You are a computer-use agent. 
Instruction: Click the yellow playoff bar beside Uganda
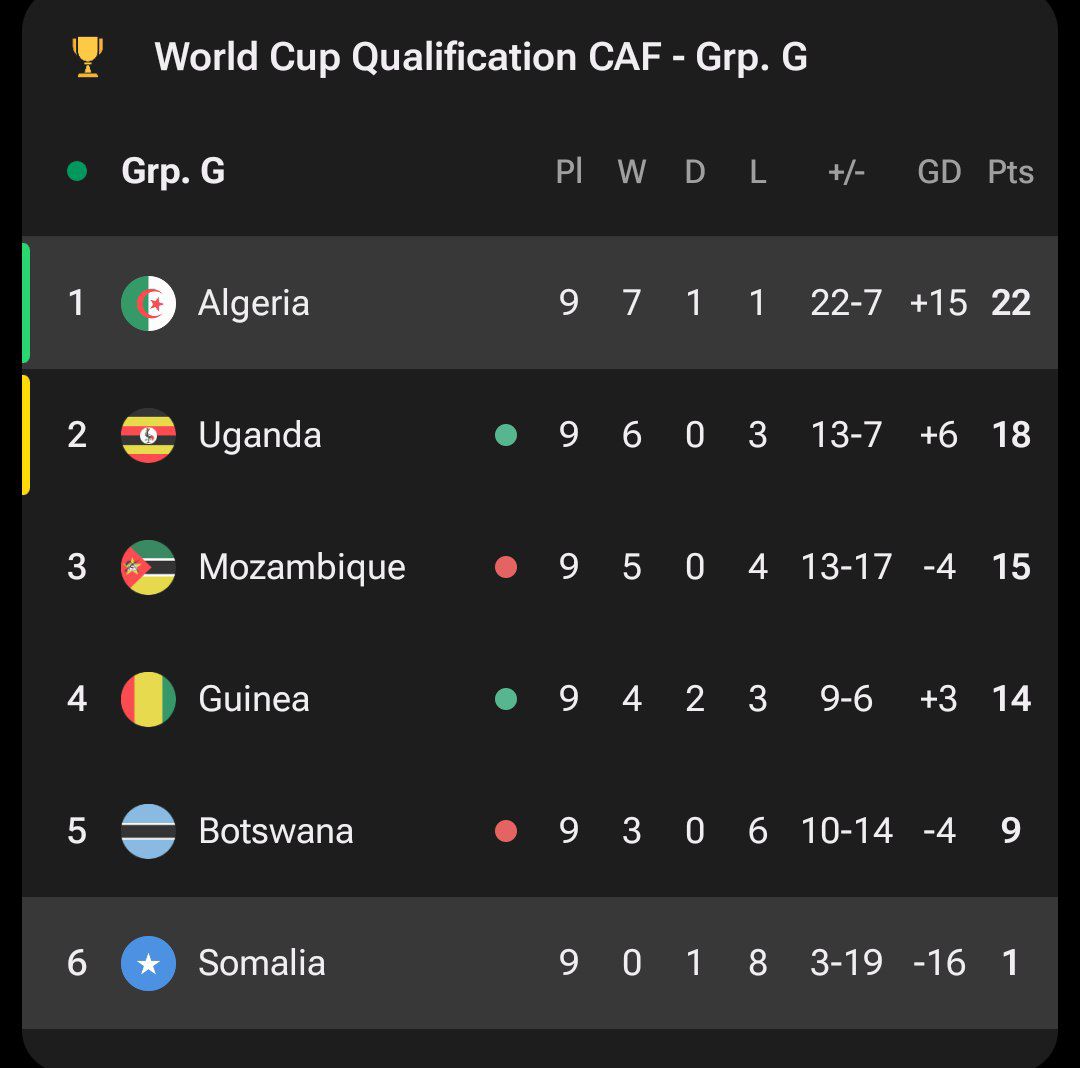click(x=26, y=435)
